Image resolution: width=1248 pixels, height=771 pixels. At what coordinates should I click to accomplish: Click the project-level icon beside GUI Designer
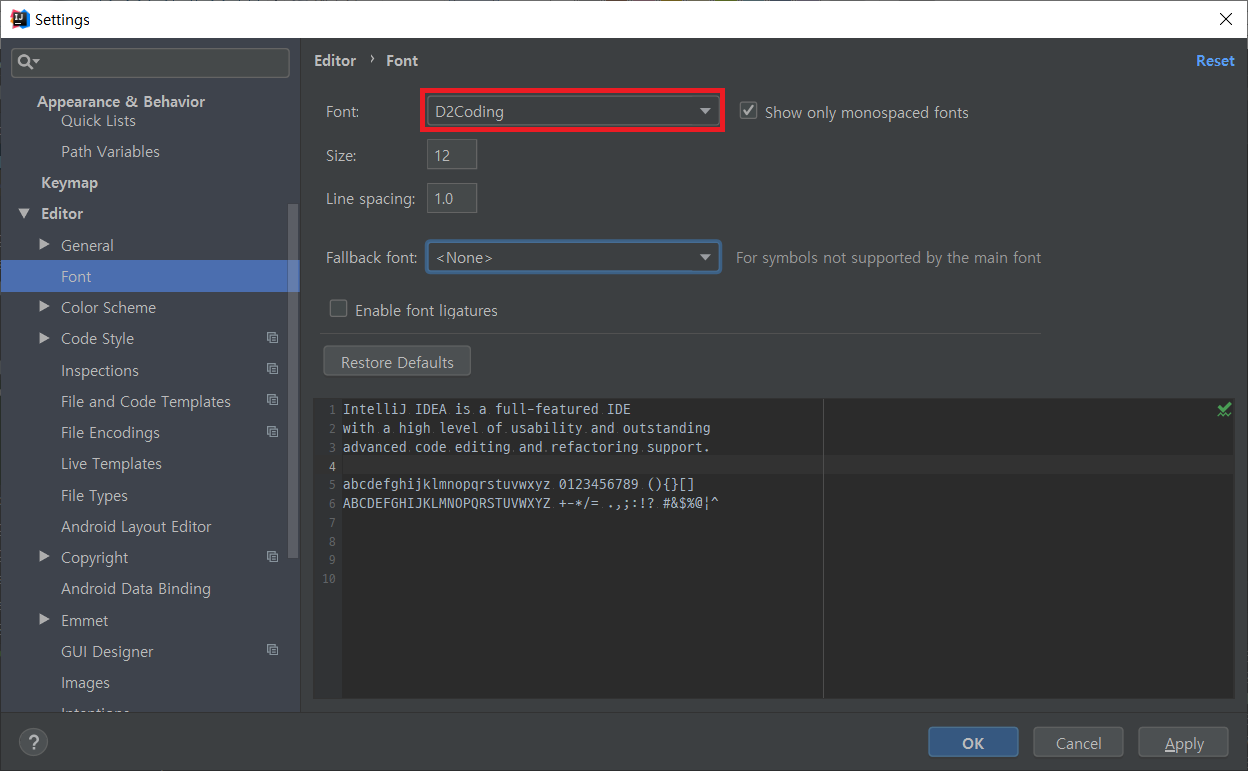pyautogui.click(x=272, y=650)
